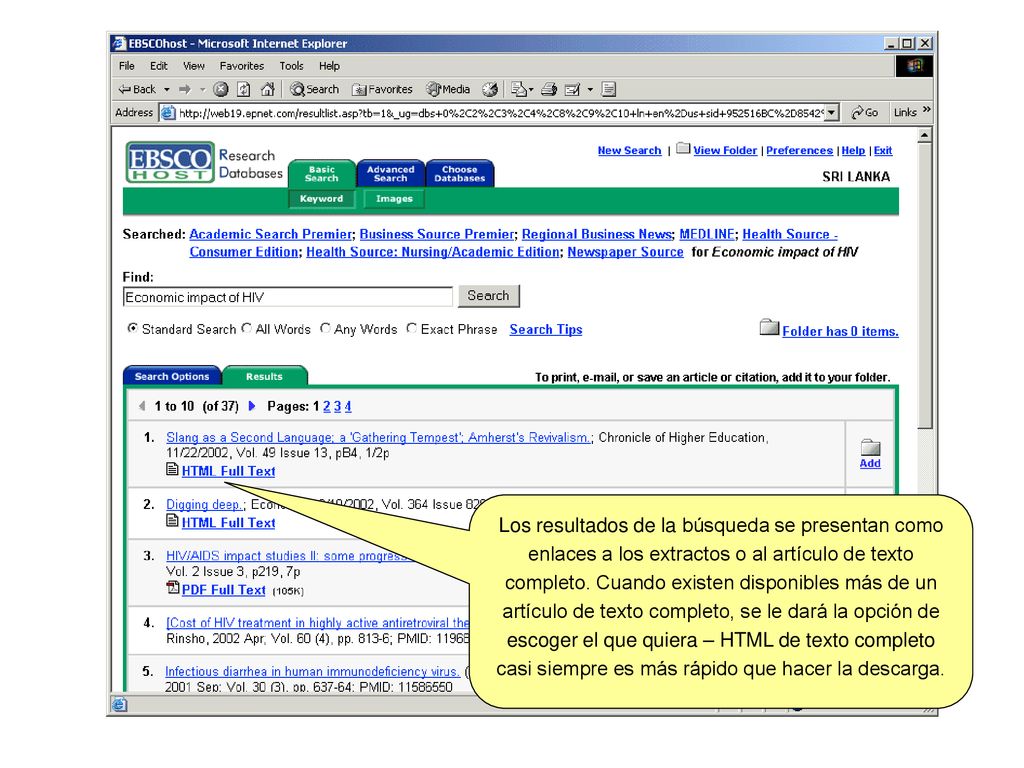Screen dimensions: 1024x768
Task: Switch to the Search Options tab
Action: 172,376
